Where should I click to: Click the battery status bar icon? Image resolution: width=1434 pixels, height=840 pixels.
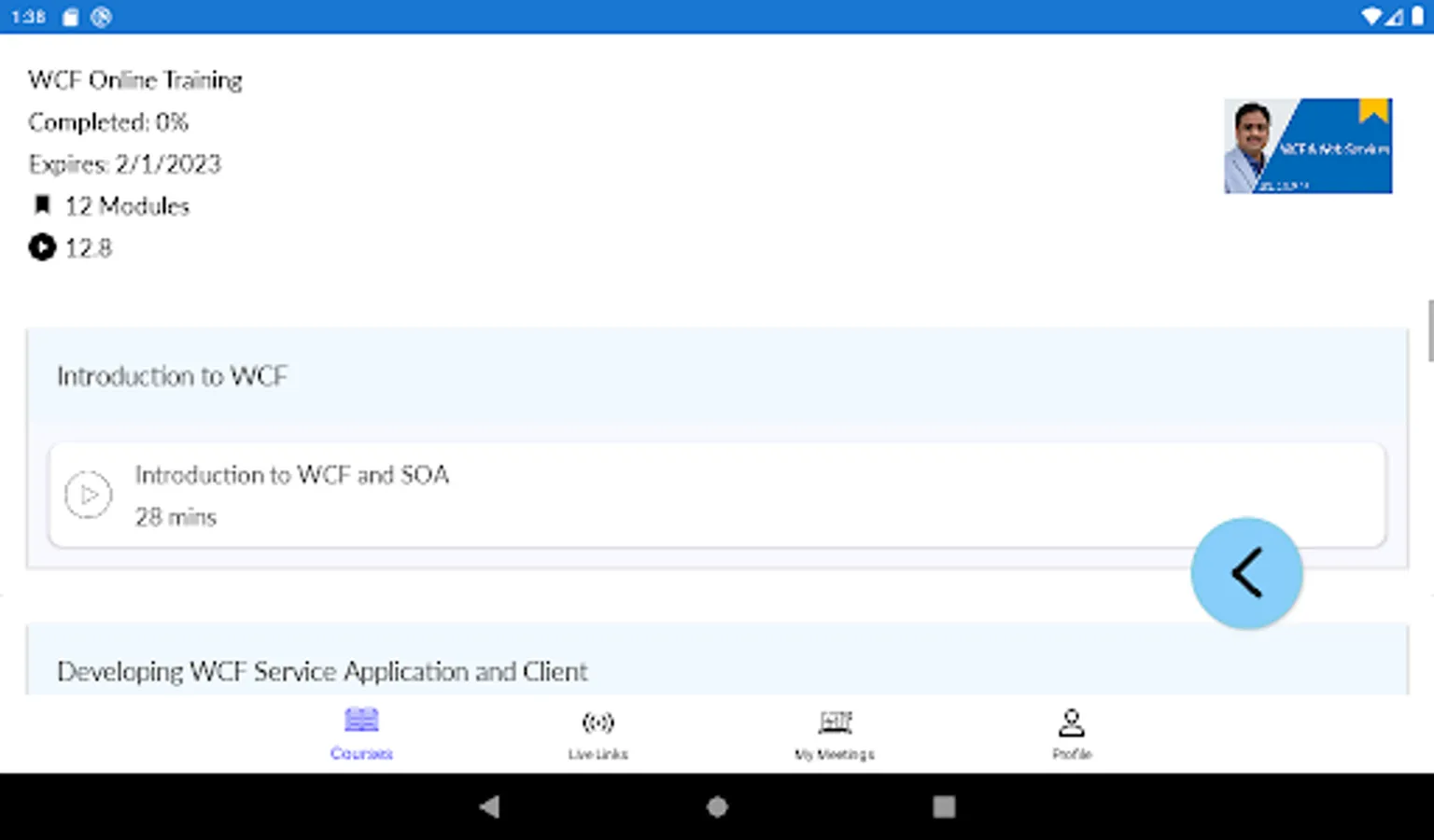tap(1417, 17)
